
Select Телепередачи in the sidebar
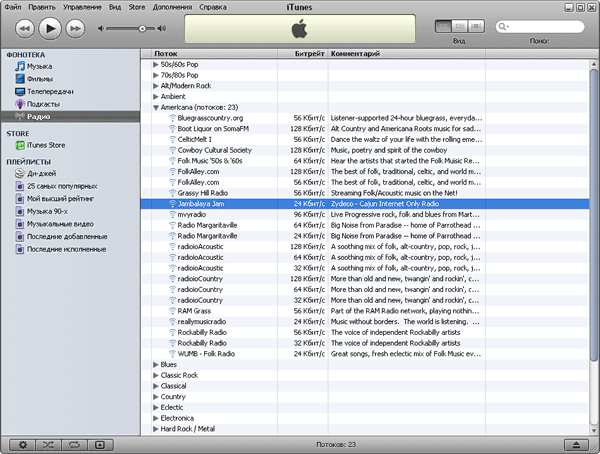pyautogui.click(x=70, y=91)
